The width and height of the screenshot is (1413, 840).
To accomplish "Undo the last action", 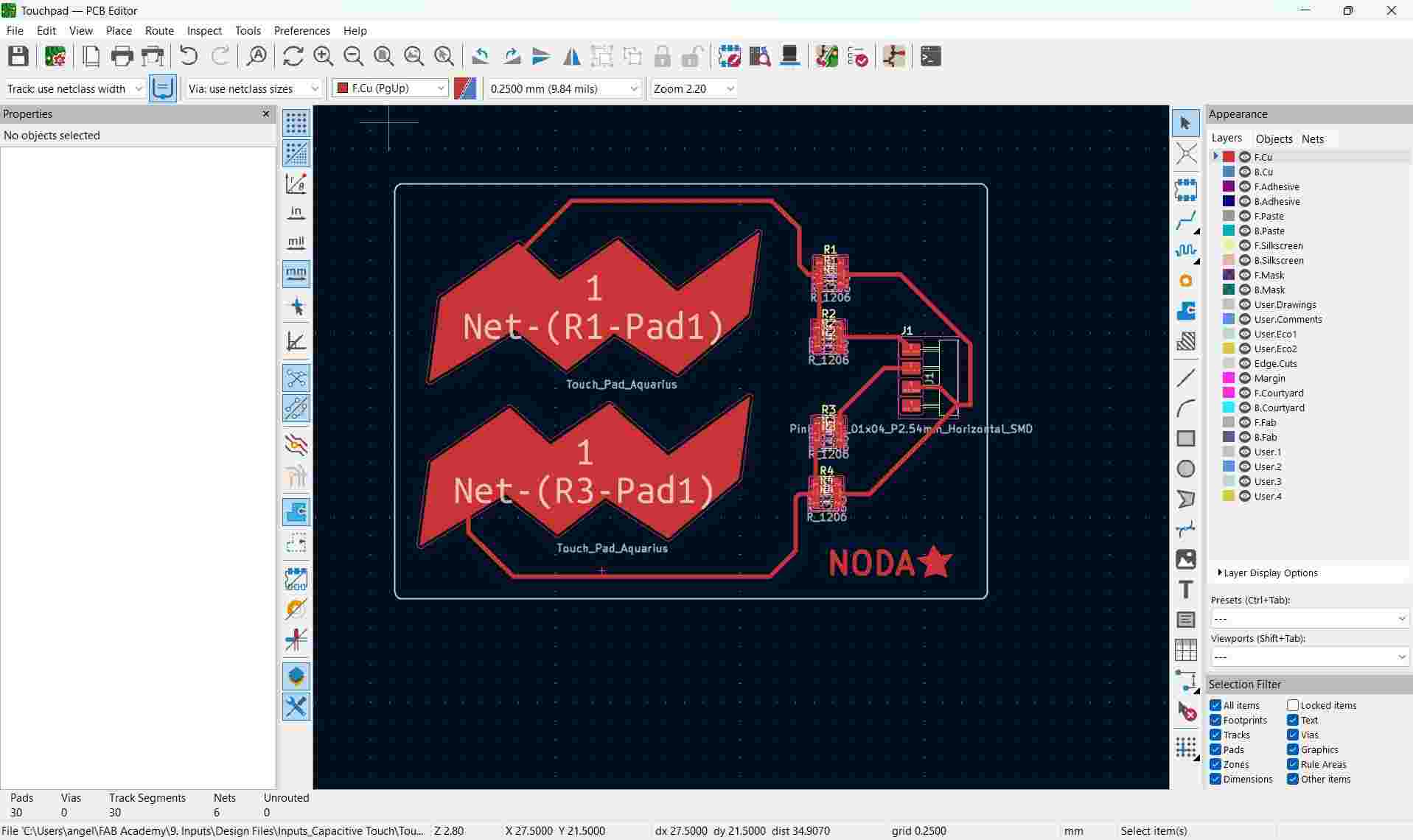I will coord(188,56).
